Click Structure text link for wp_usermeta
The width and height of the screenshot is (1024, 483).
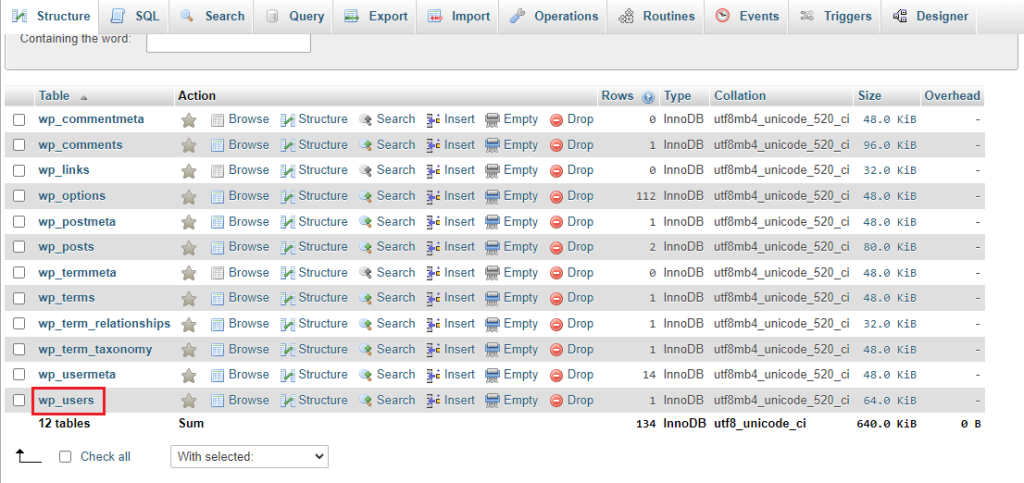[323, 375]
